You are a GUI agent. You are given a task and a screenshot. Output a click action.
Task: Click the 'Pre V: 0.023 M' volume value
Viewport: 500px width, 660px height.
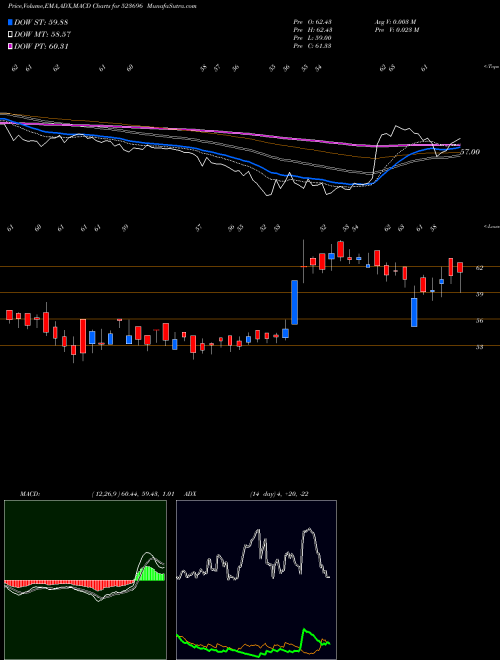(396, 30)
